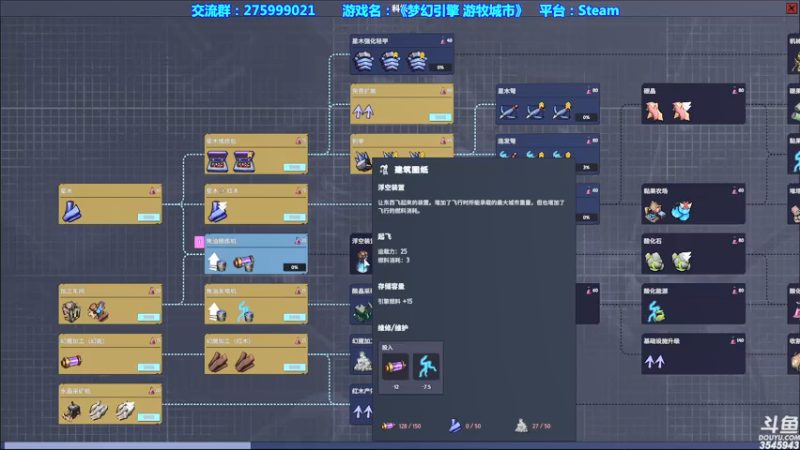Click 0% progress label on 星木弩
Screen dimensions: 800x450
pyautogui.click(x=587, y=117)
